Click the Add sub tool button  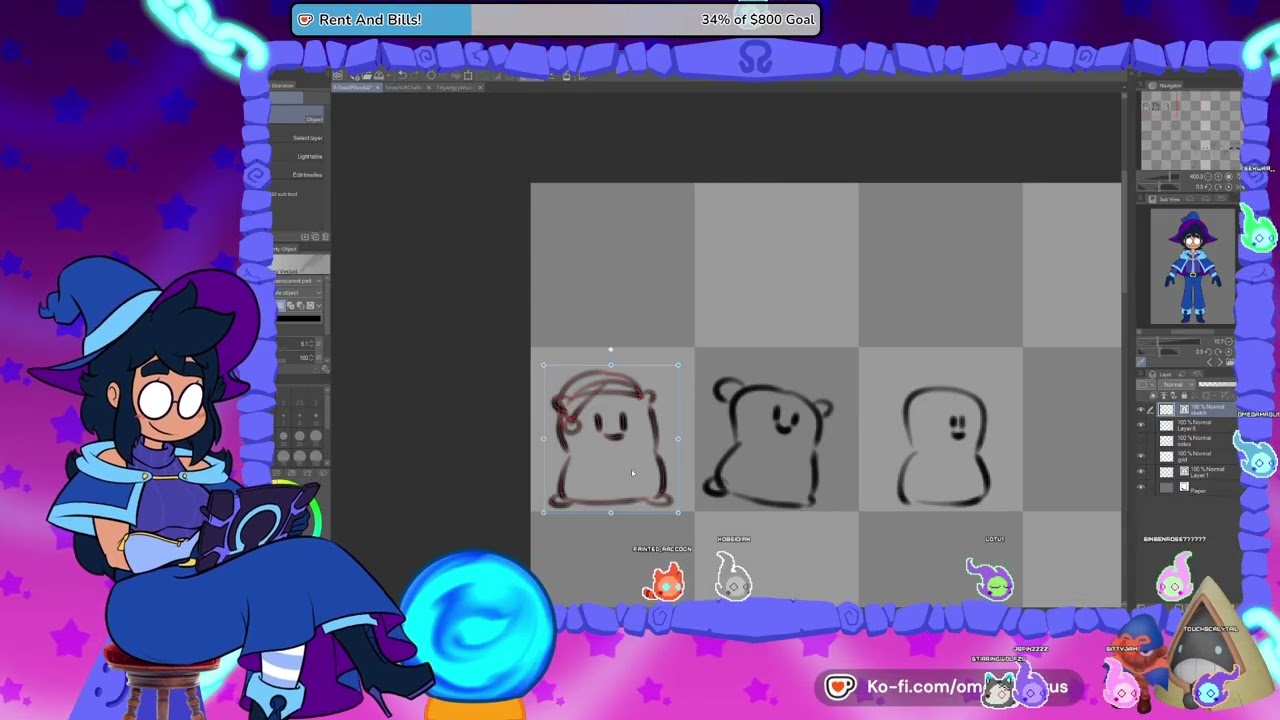(284, 194)
